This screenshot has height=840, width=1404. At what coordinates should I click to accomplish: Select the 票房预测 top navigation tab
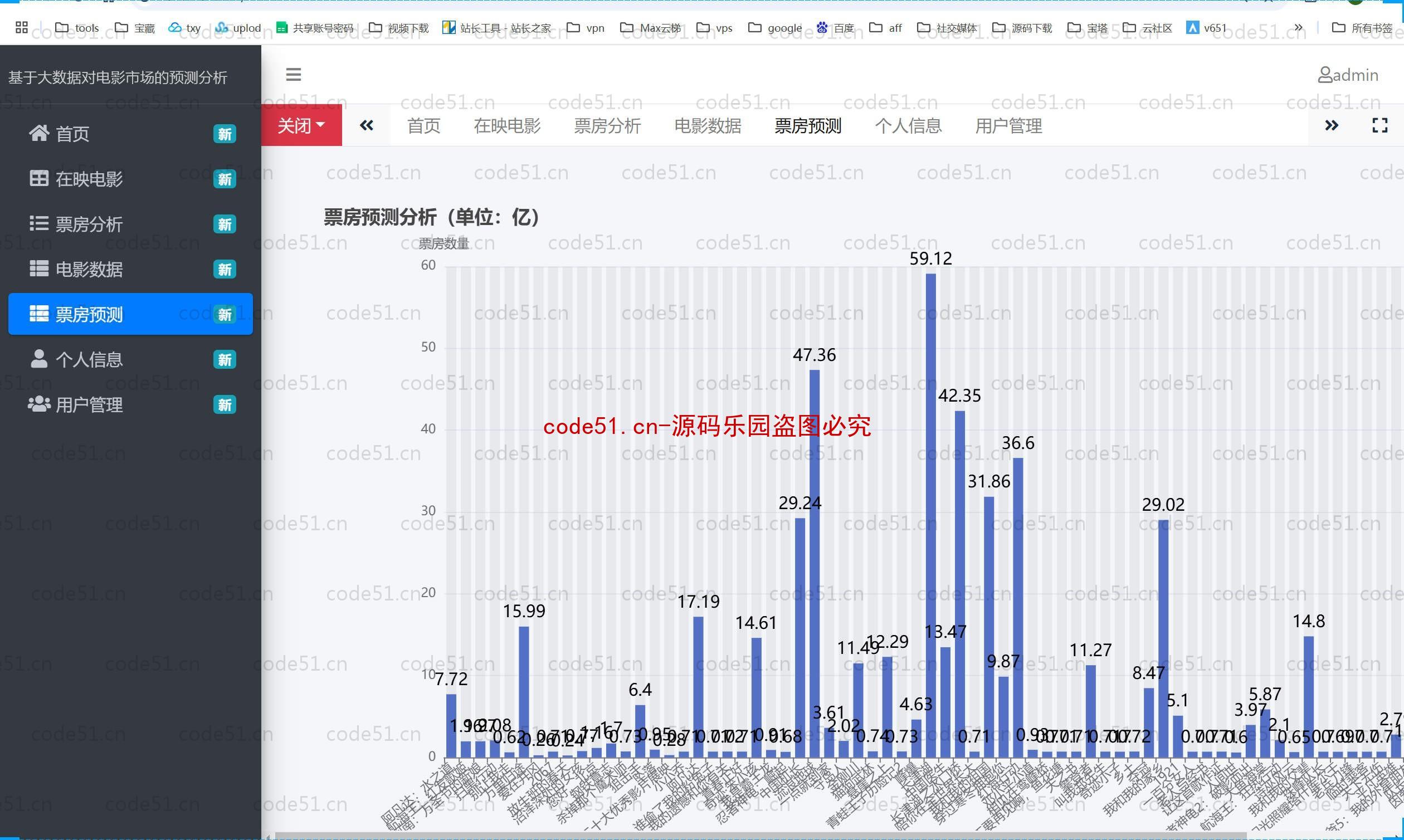point(808,125)
